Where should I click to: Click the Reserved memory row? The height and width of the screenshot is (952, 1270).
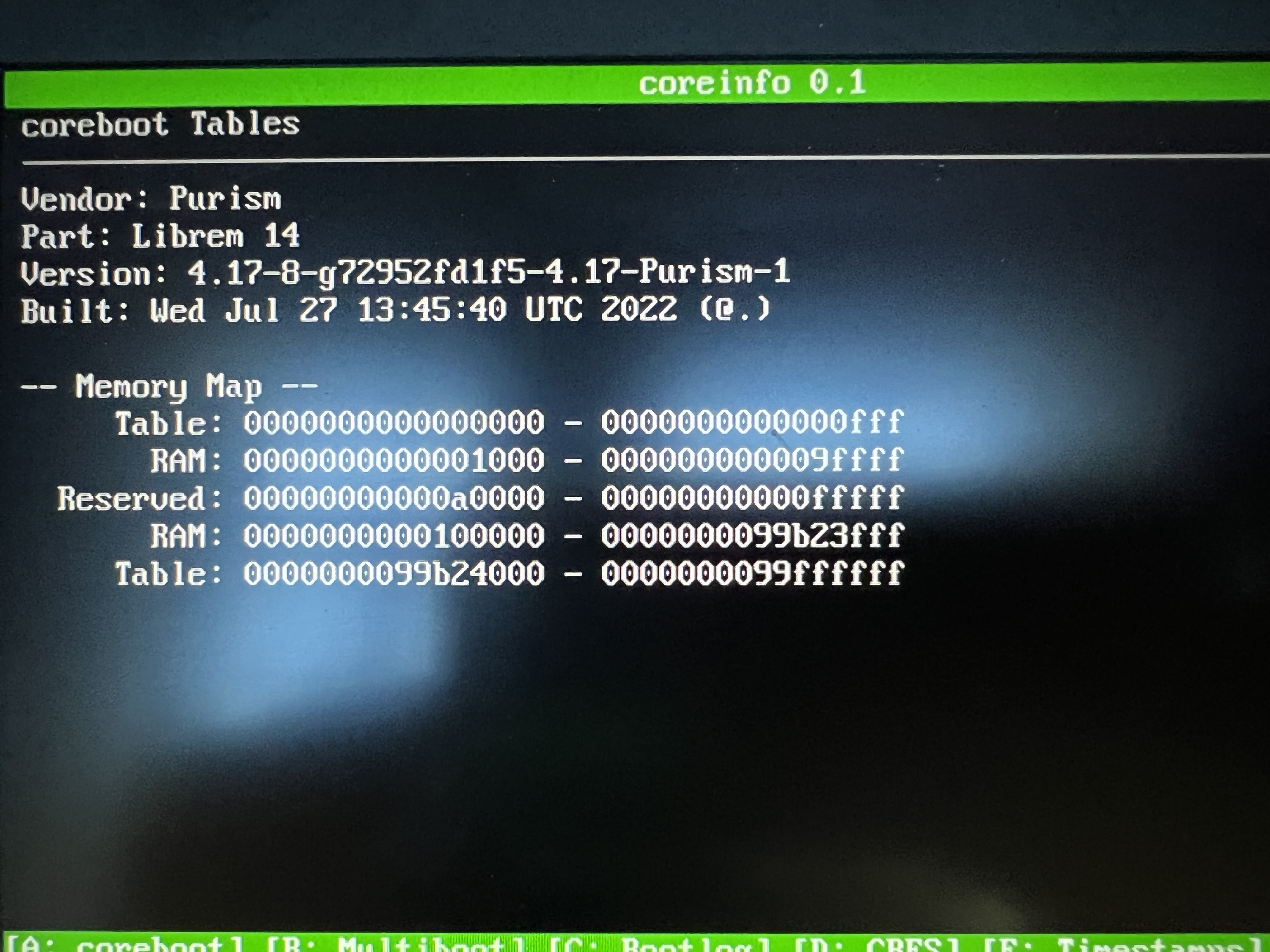[x=481, y=498]
